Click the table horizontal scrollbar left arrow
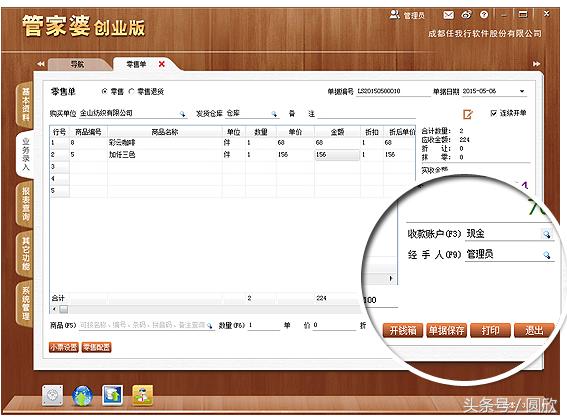 click(x=54, y=309)
